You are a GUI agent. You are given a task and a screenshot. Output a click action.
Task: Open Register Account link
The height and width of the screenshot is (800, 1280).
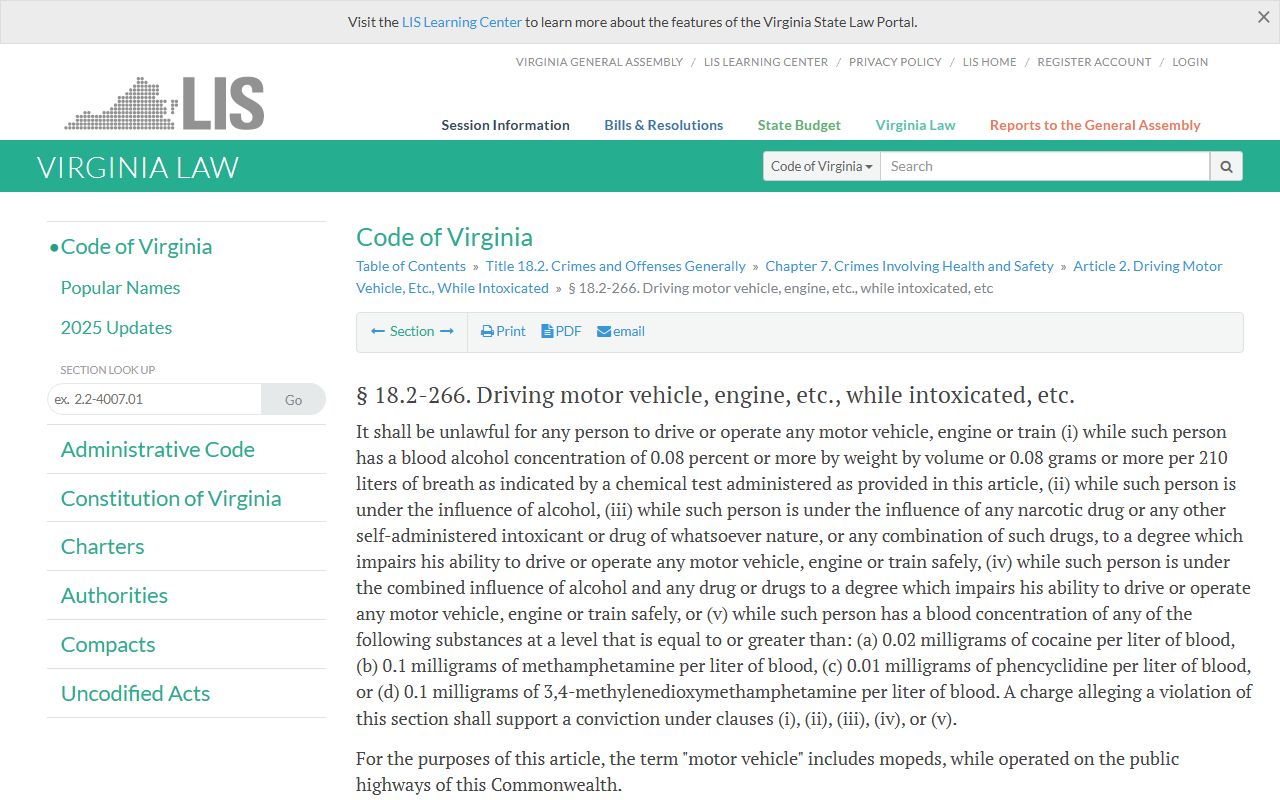(x=1094, y=62)
